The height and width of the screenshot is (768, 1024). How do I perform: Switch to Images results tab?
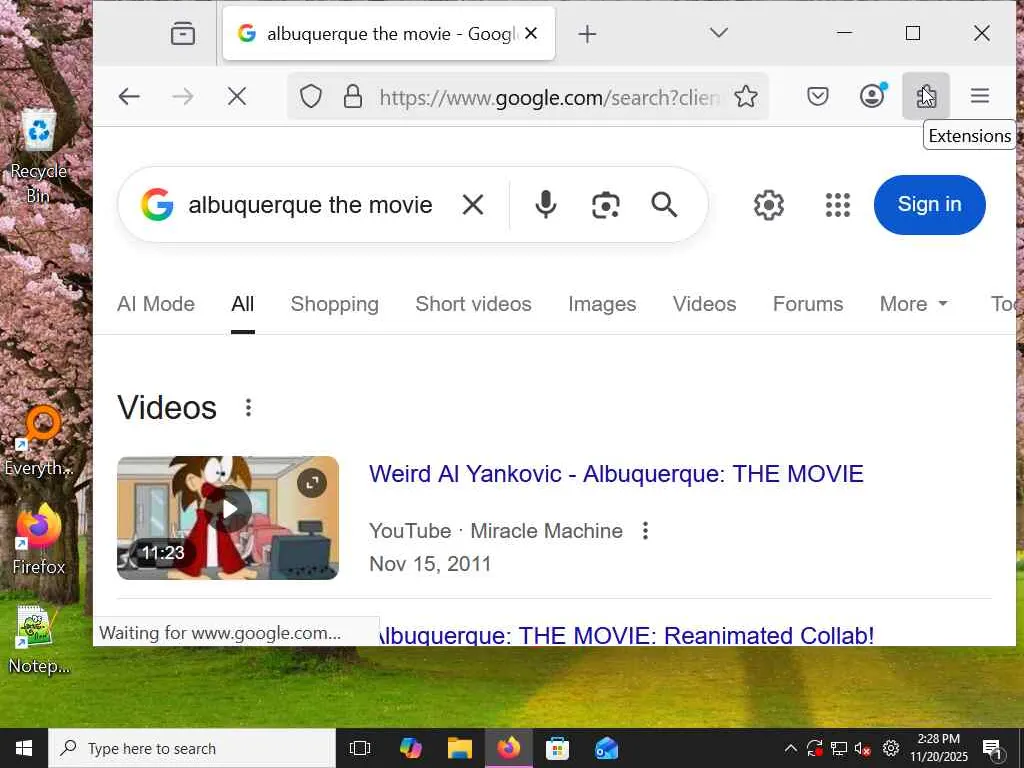tap(602, 304)
